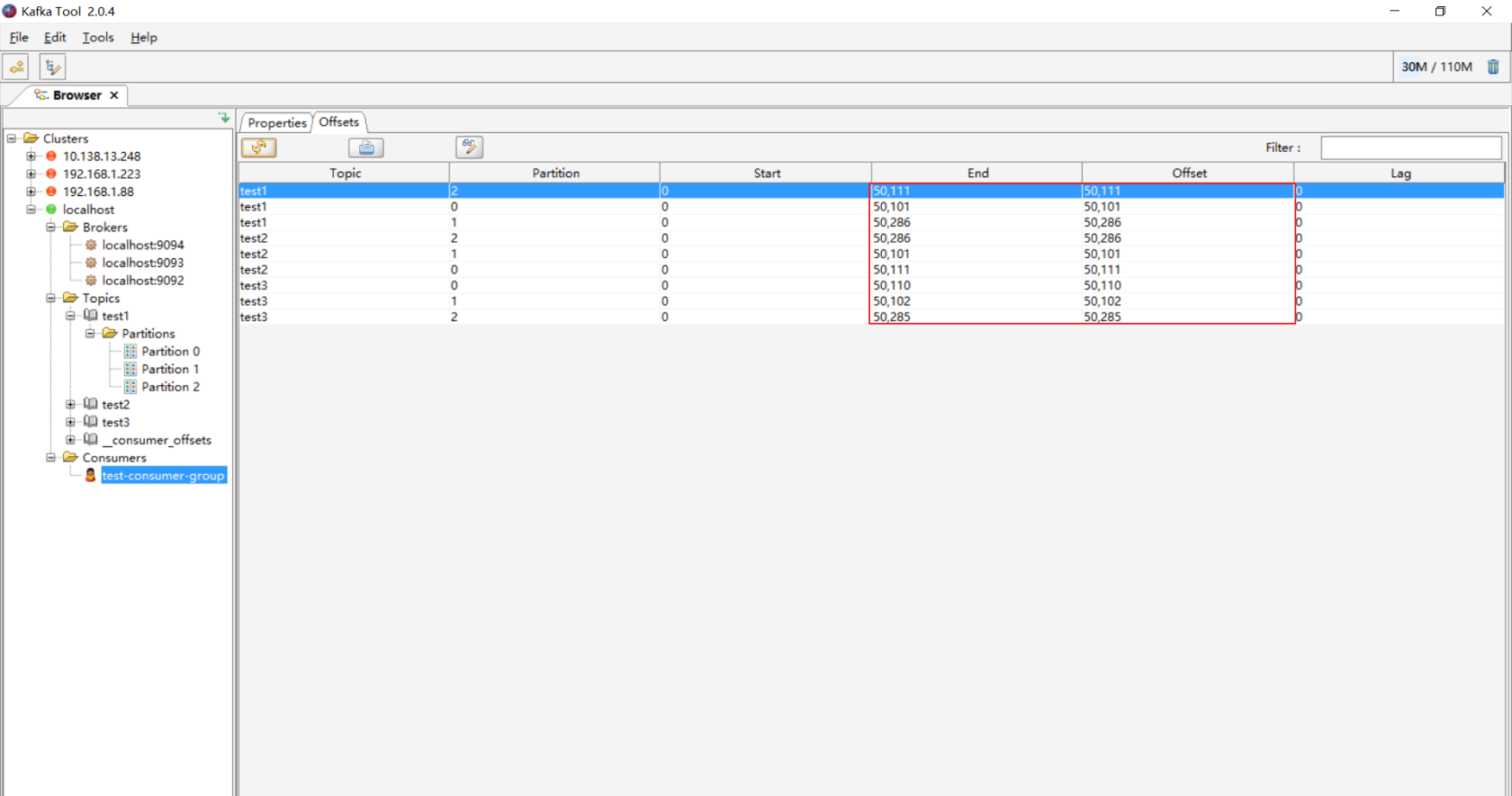Sort by the End column header
Viewport: 1512px width, 796px height.
(x=977, y=173)
